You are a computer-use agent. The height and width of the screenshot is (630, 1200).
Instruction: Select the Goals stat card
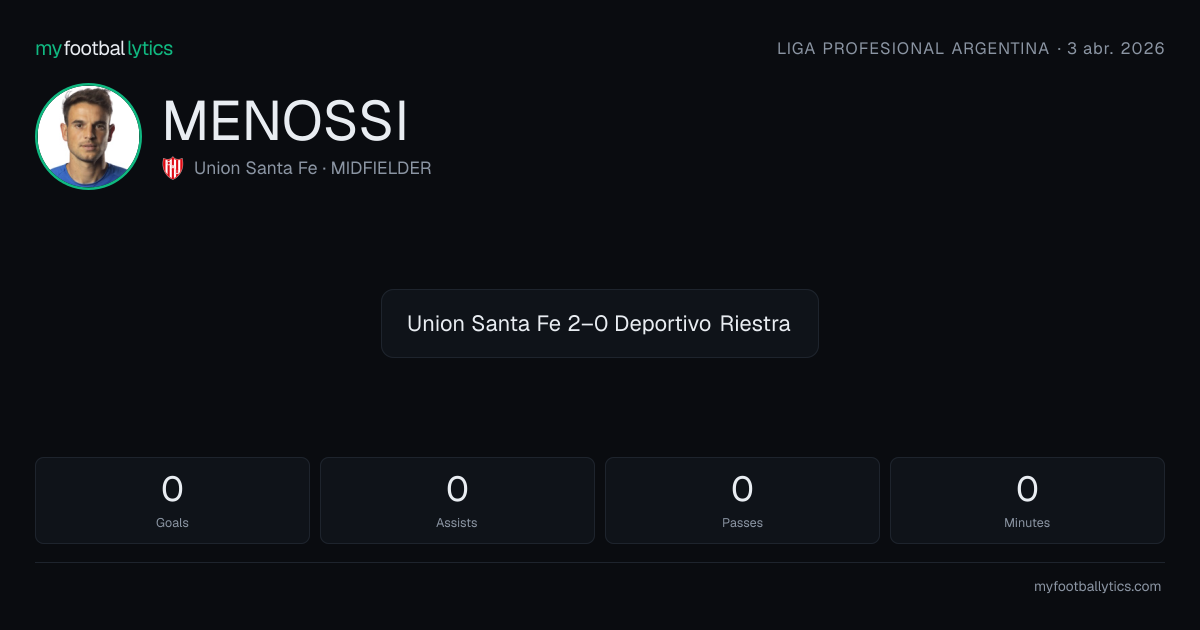(172, 500)
